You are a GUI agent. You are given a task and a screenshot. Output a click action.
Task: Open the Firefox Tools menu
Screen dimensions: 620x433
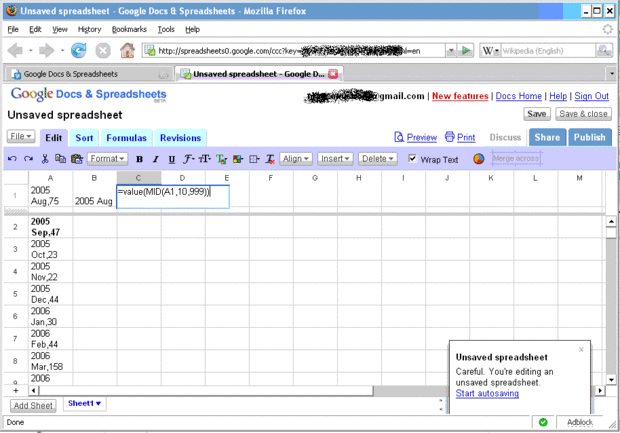tap(166, 29)
